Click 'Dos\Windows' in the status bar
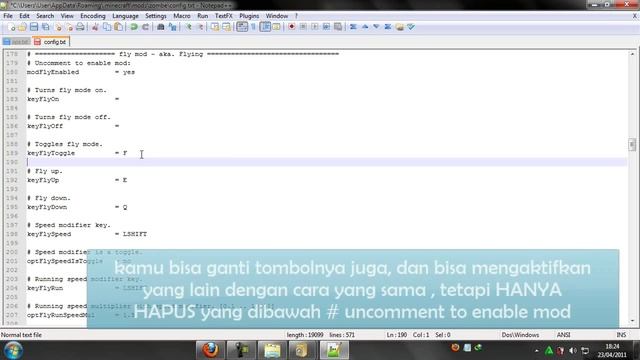The height and width of the screenshot is (360, 640). click(520, 335)
